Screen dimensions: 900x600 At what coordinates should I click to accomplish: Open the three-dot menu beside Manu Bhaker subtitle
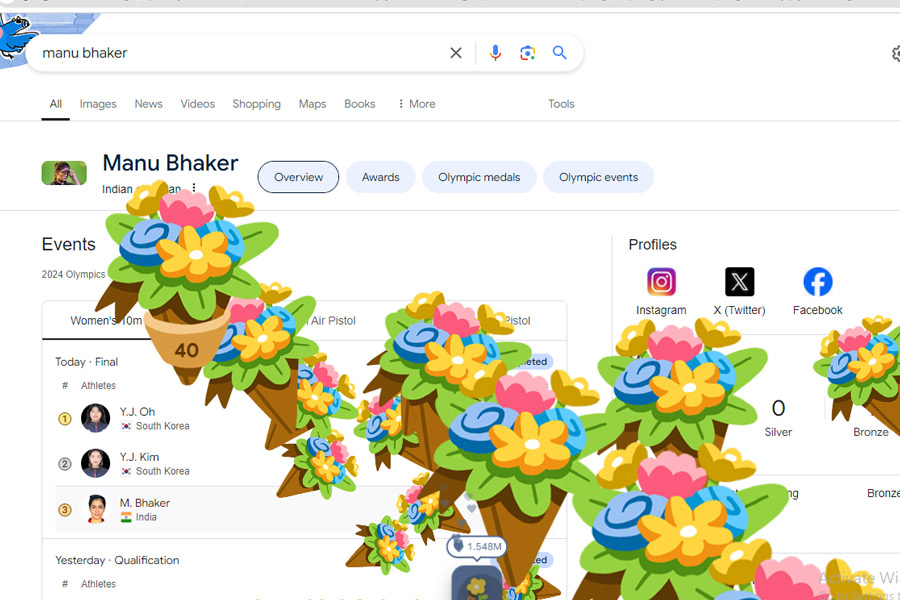pos(194,188)
